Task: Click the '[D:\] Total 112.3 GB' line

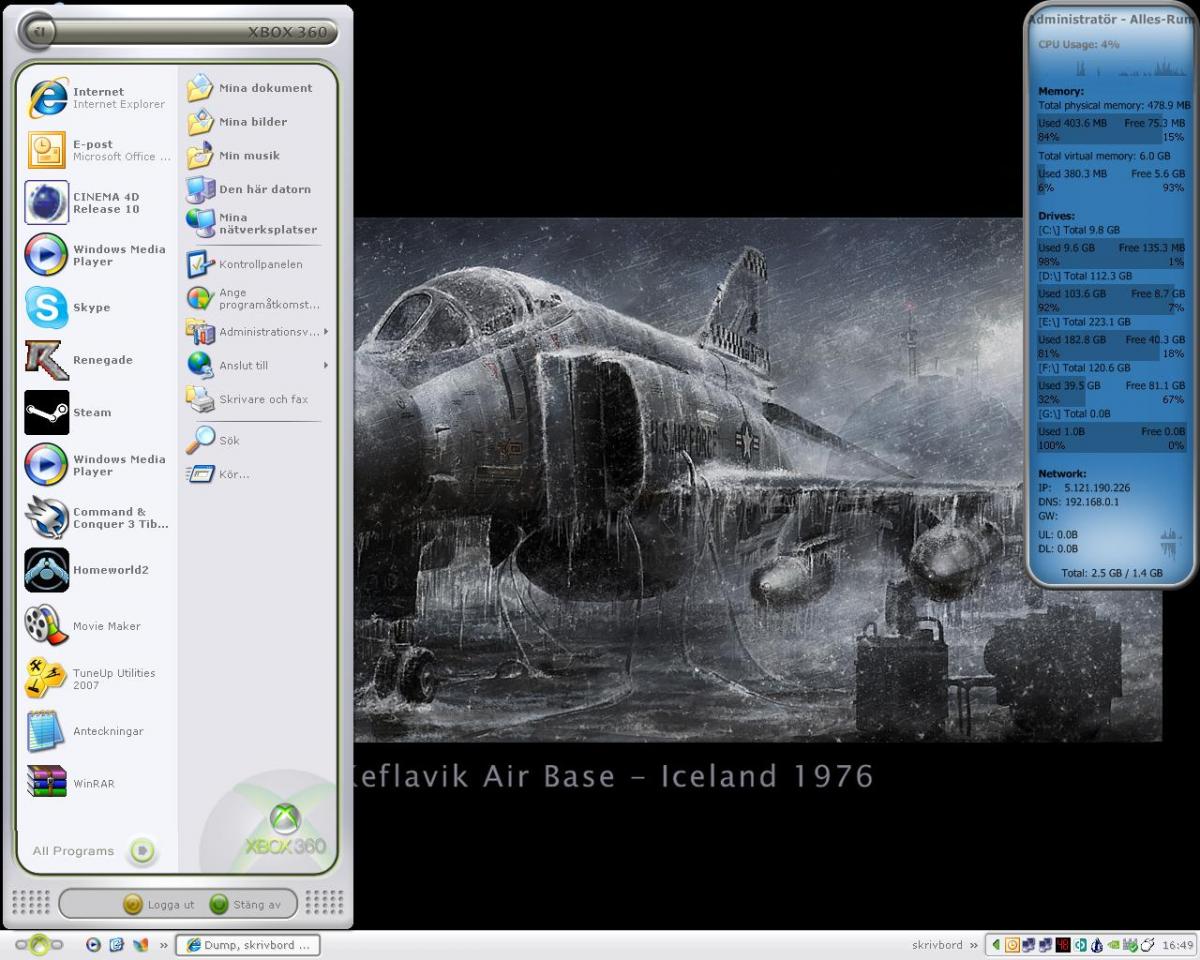Action: (x=1085, y=276)
